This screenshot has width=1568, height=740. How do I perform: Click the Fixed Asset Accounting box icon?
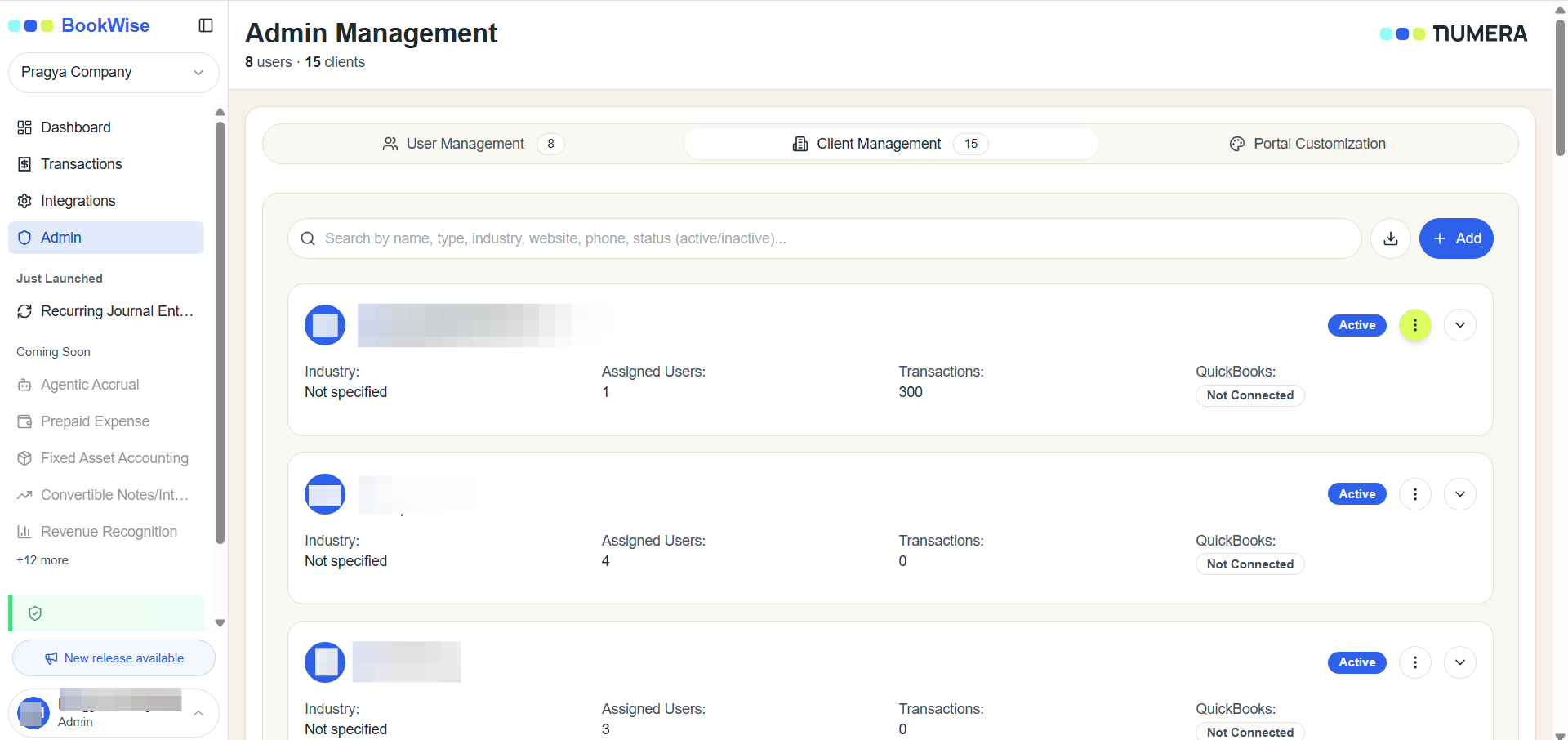point(24,458)
